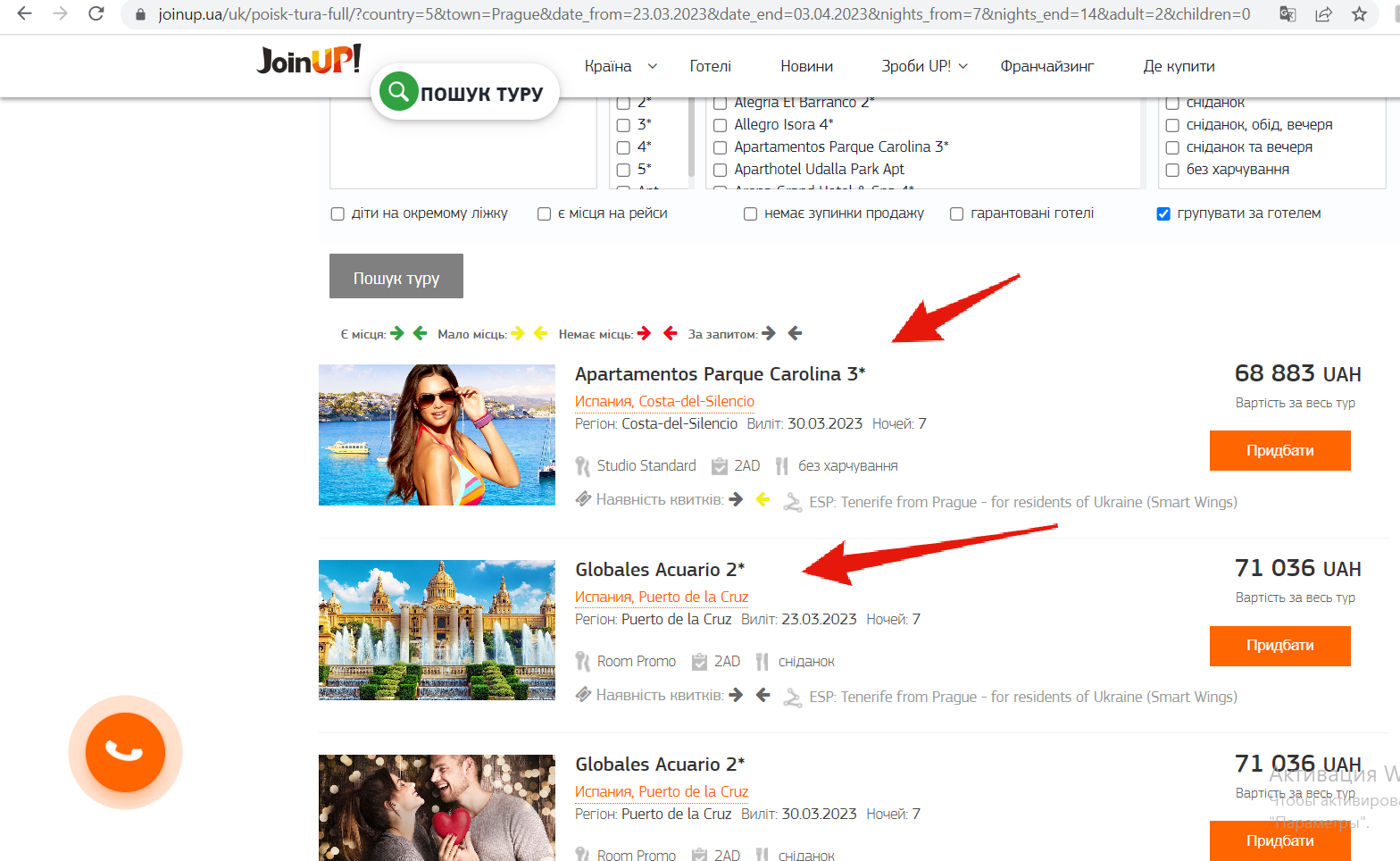Click the Room Promo key icon in 23.03.2023 tour

coord(583,662)
